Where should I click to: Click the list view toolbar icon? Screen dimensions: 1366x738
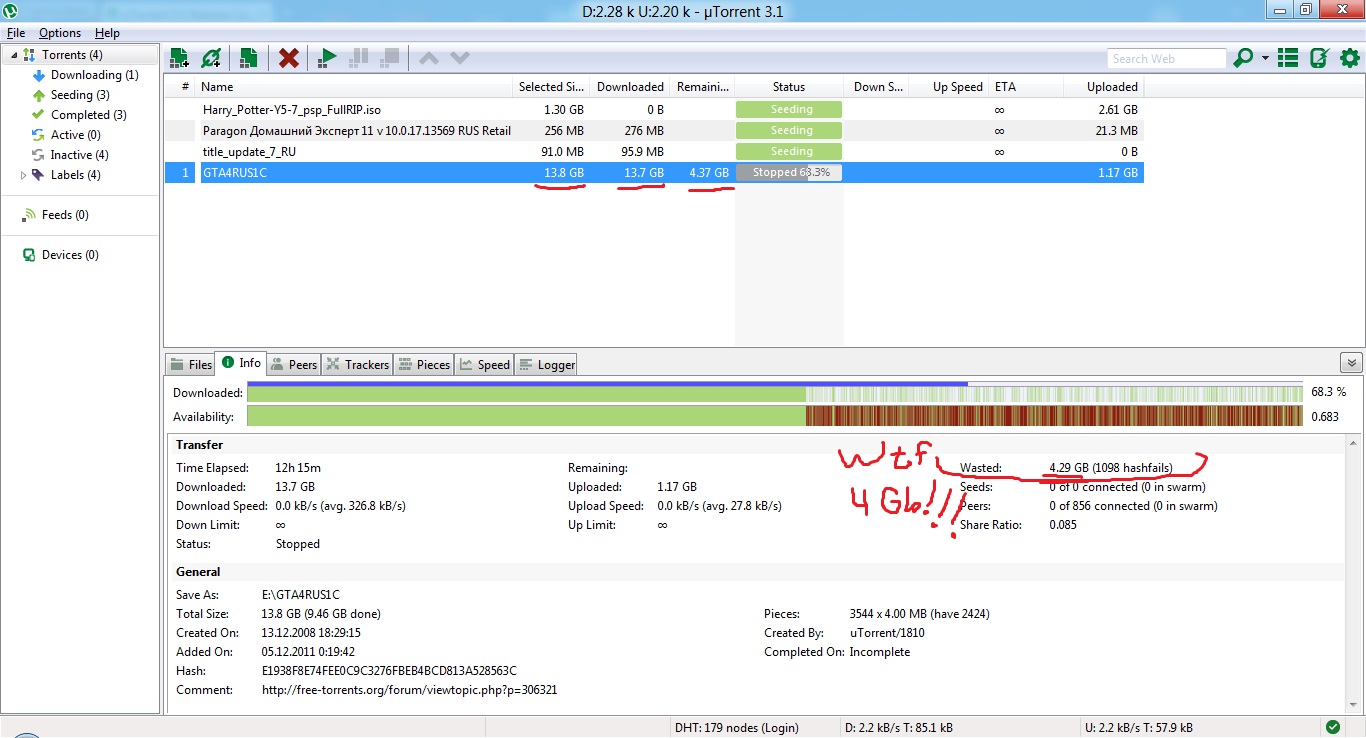[1289, 58]
